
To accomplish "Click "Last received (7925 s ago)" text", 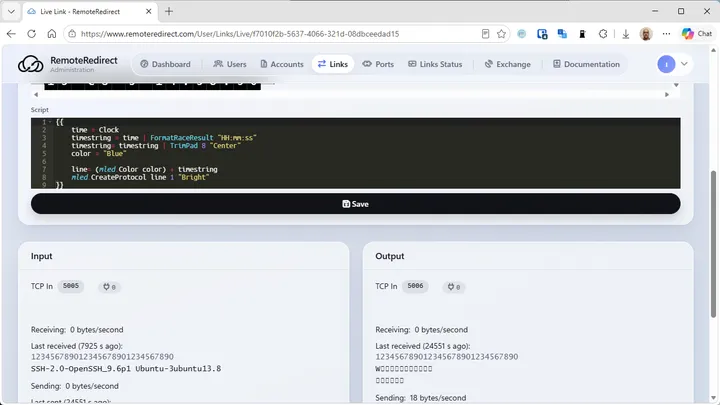I will click(77, 346).
